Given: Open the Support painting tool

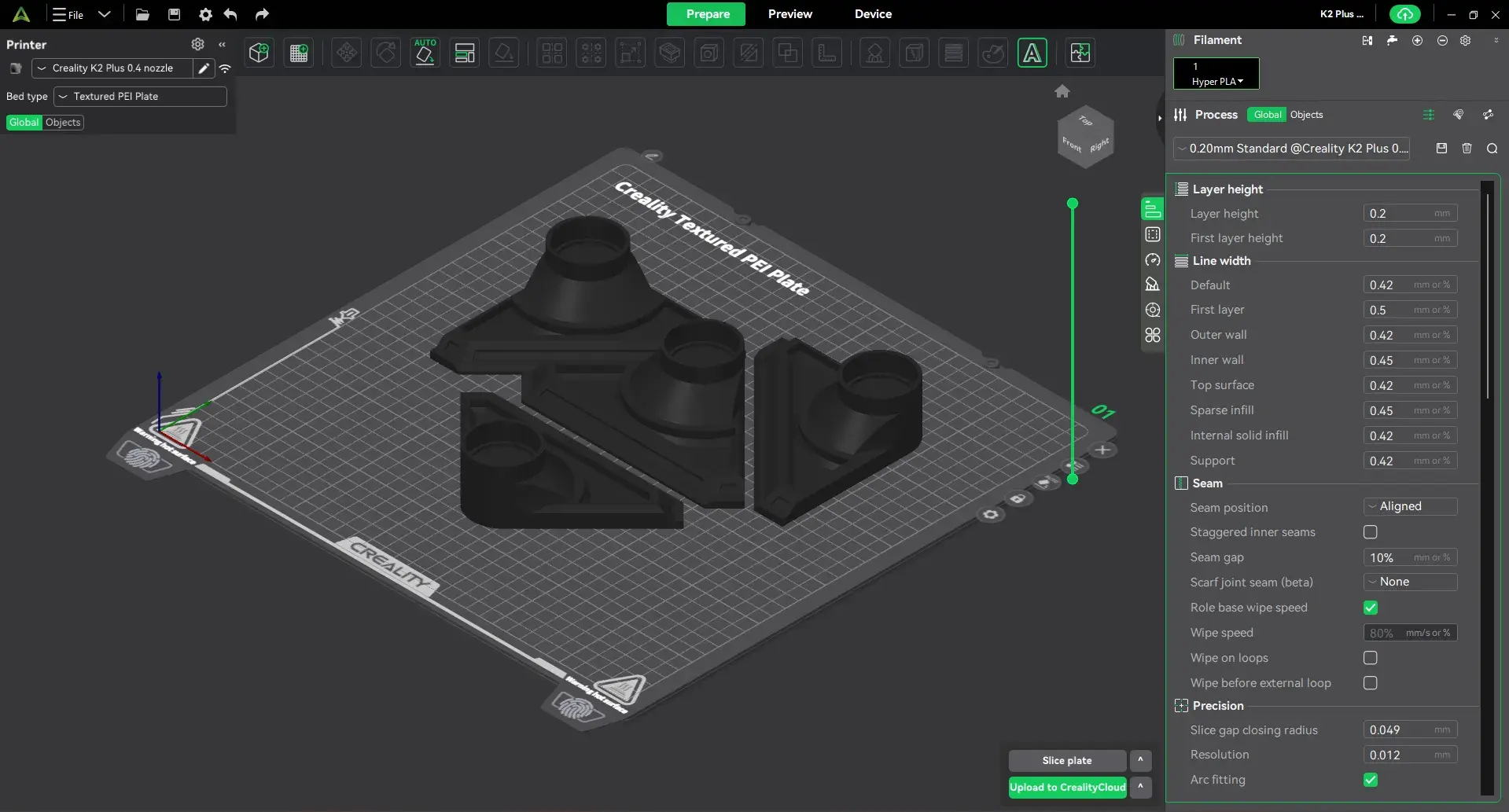Looking at the screenshot, I should point(874,53).
